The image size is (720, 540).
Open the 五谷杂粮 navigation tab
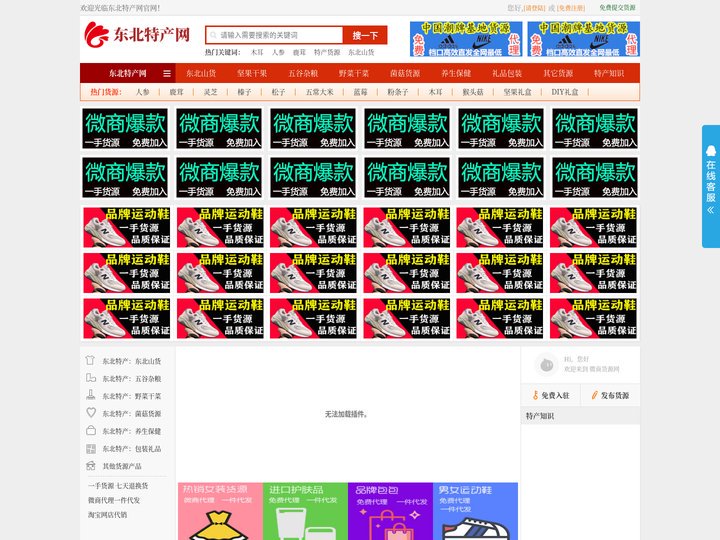[303, 73]
